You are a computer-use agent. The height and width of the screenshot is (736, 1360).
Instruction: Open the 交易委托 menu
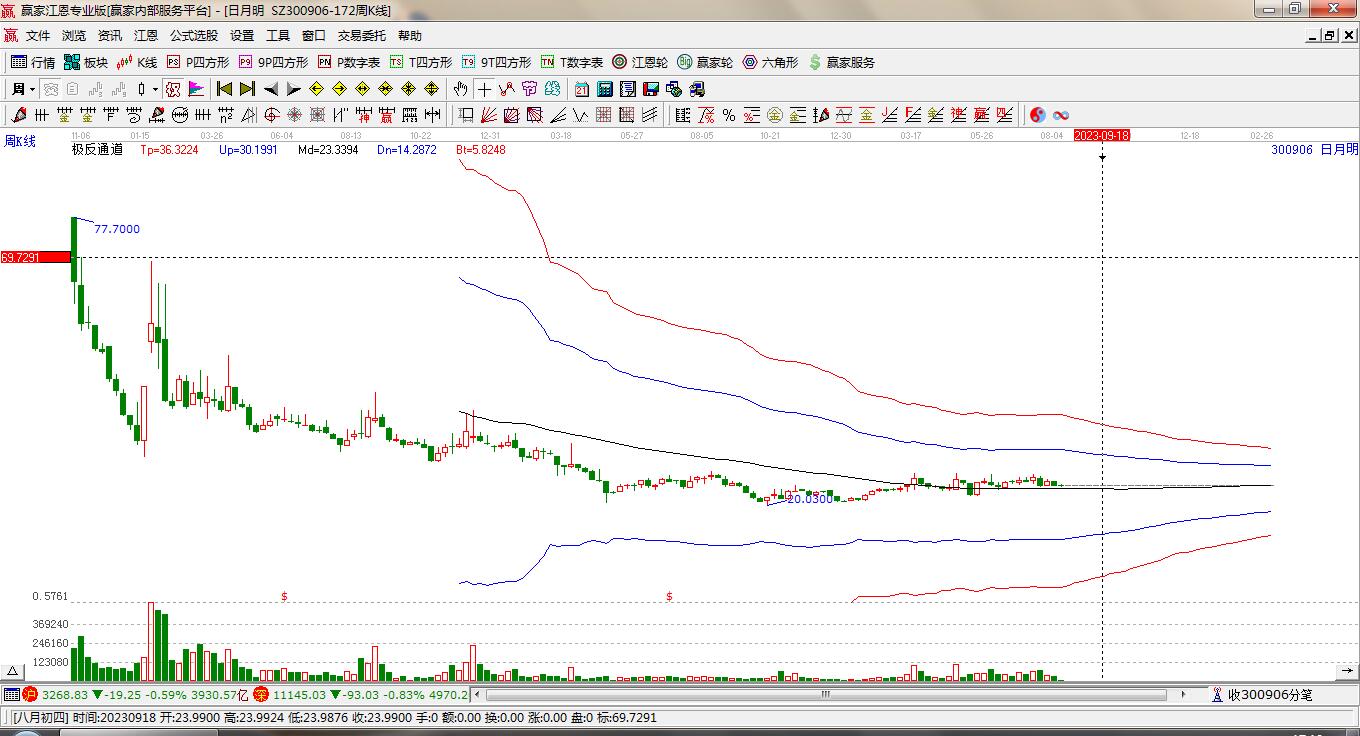[361, 36]
